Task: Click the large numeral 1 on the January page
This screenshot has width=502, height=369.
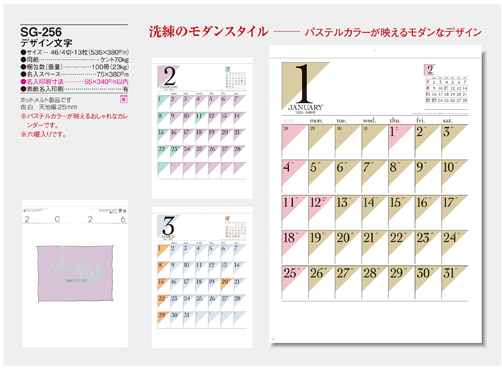Action: pyautogui.click(x=303, y=83)
